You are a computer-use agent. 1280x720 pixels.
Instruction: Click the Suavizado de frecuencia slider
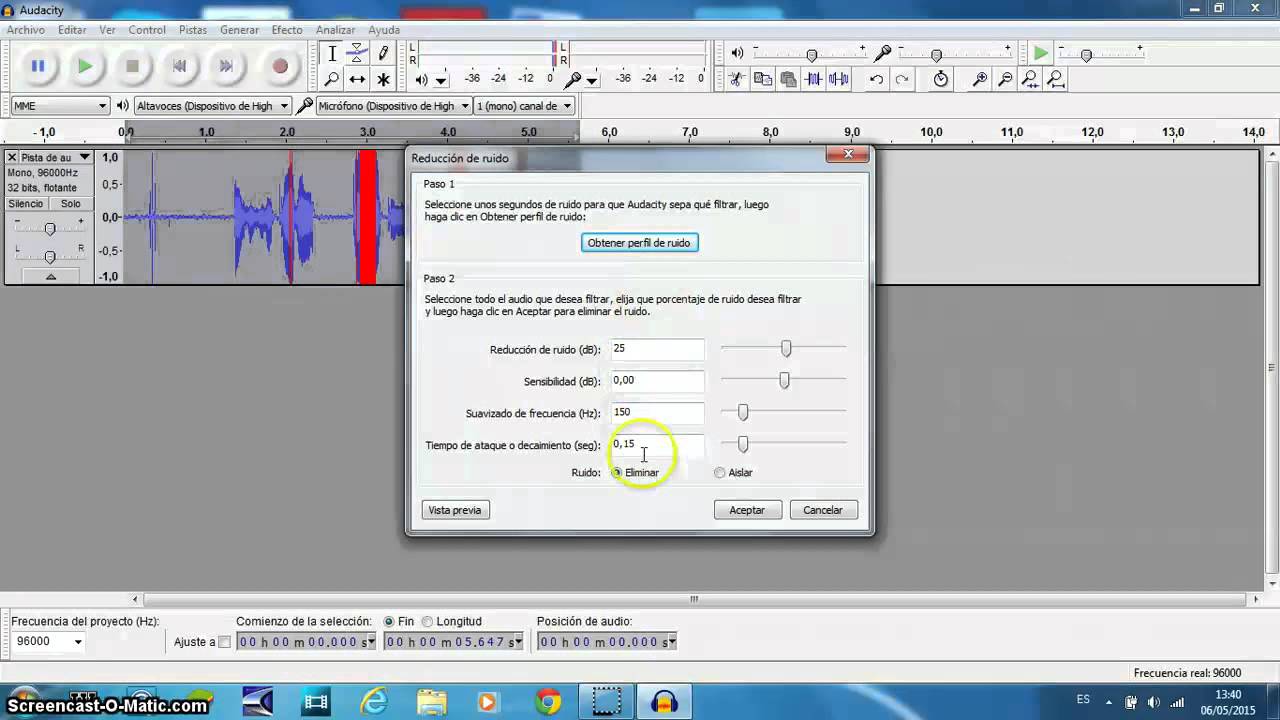point(784,412)
